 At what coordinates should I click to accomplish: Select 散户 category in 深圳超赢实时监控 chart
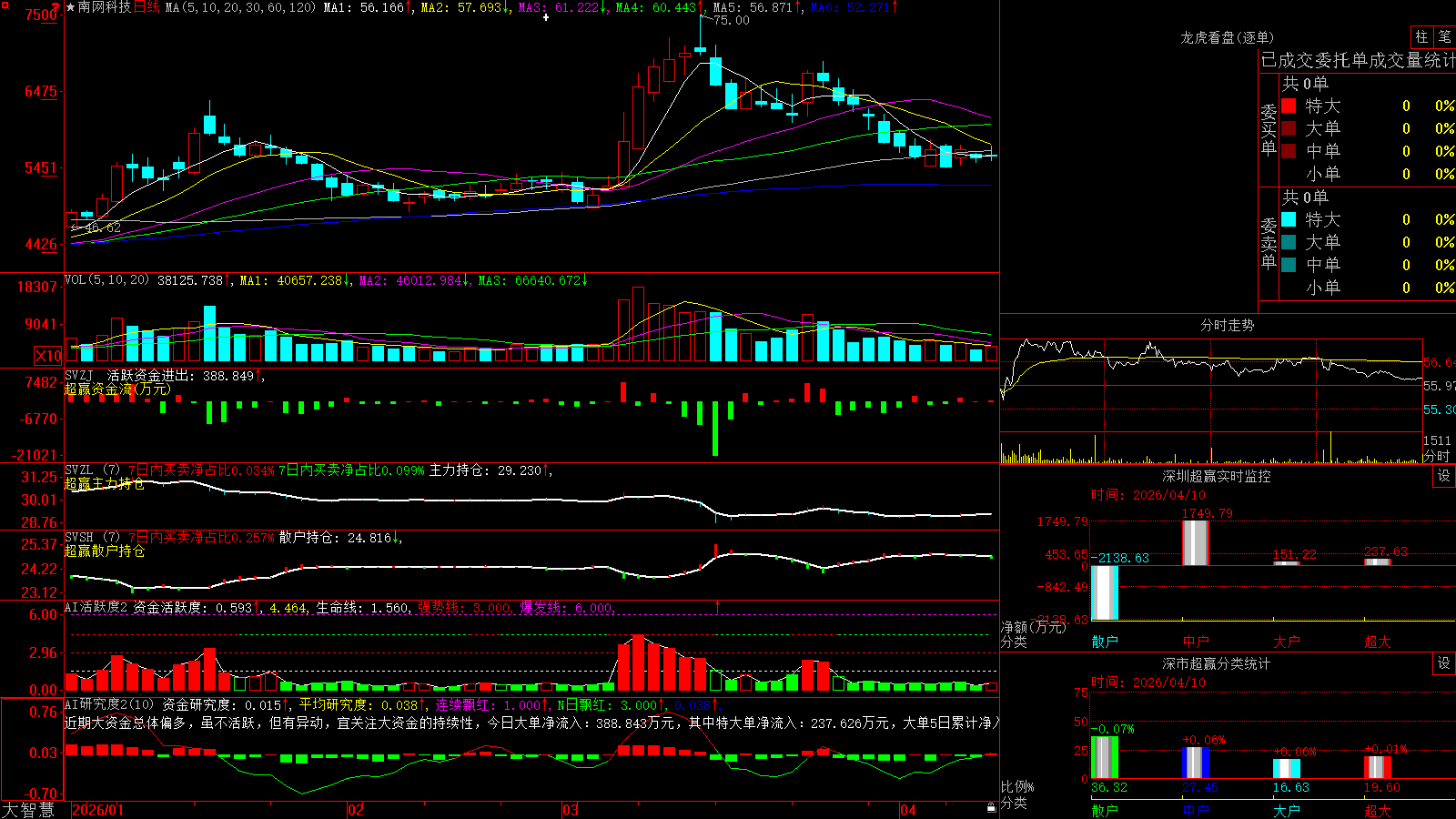point(1105,642)
